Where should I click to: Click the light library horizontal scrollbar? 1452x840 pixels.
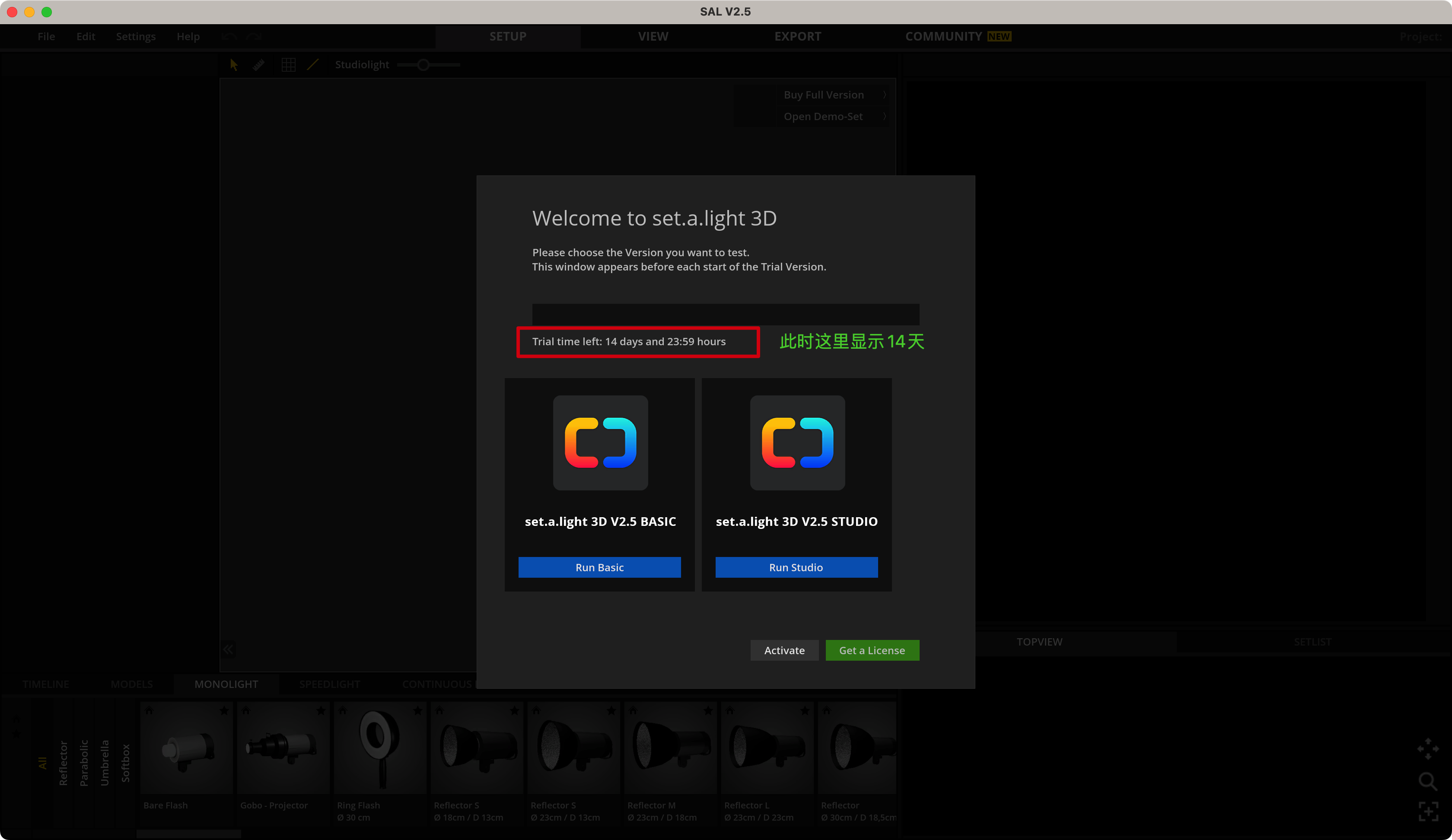point(188,834)
